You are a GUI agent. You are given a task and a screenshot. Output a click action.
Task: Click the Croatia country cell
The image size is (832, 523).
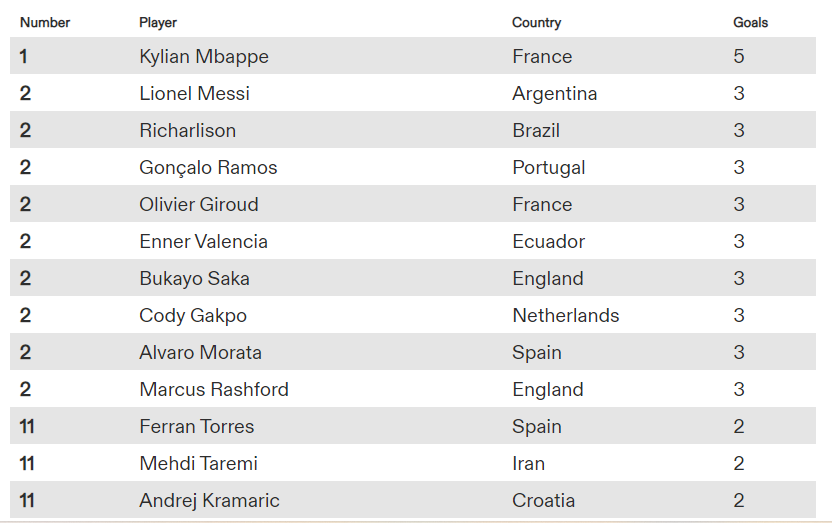[x=543, y=501]
